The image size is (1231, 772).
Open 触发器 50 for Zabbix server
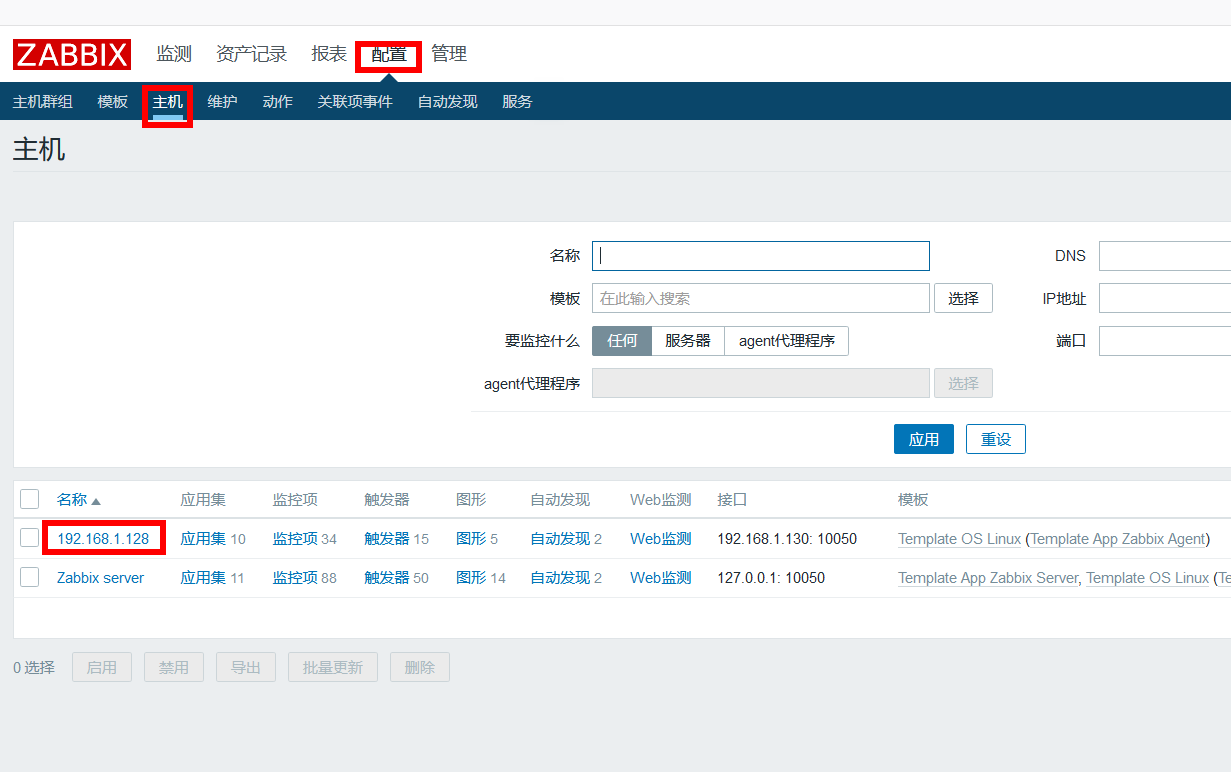(387, 578)
